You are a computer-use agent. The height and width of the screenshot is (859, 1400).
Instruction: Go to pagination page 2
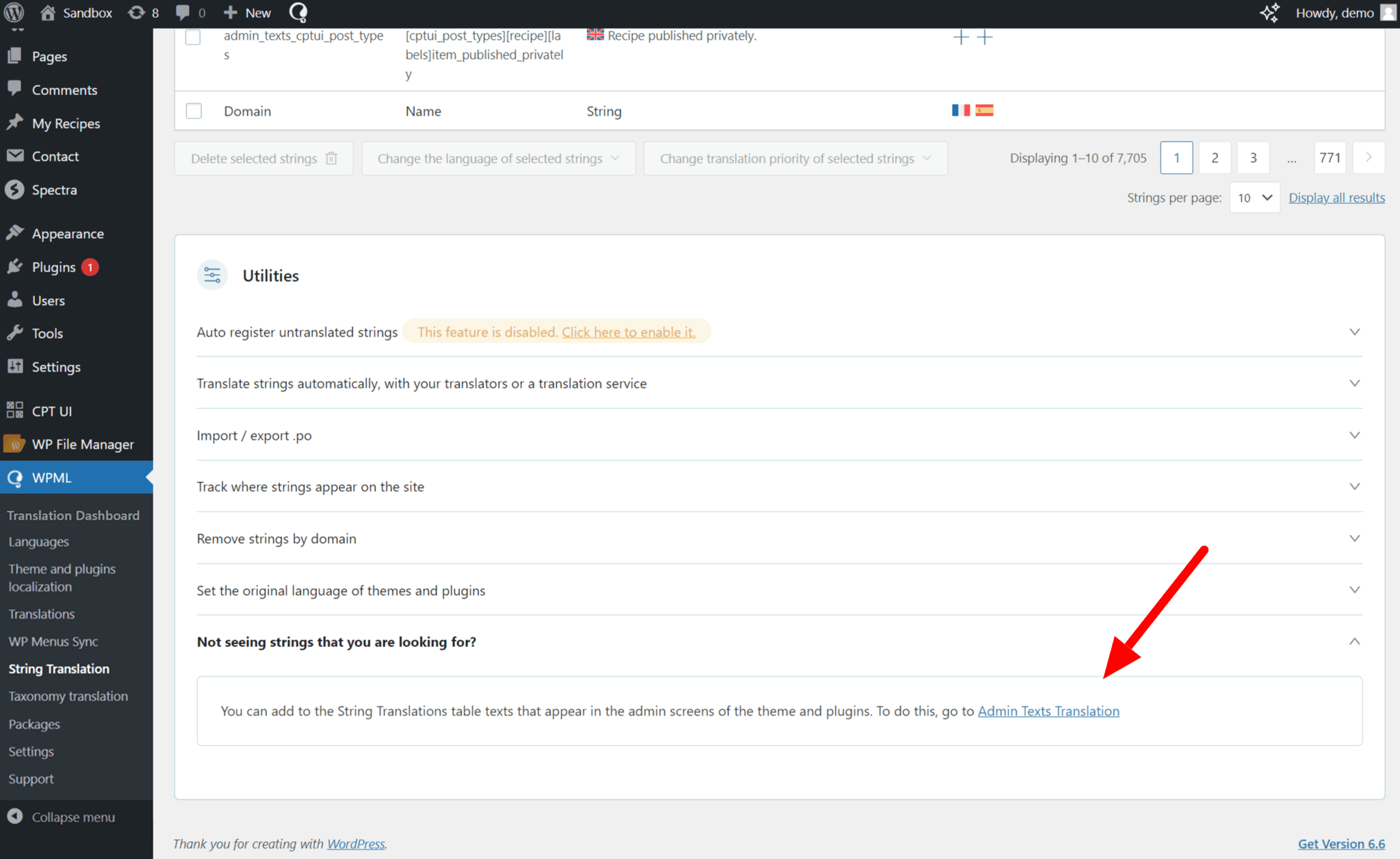1215,158
